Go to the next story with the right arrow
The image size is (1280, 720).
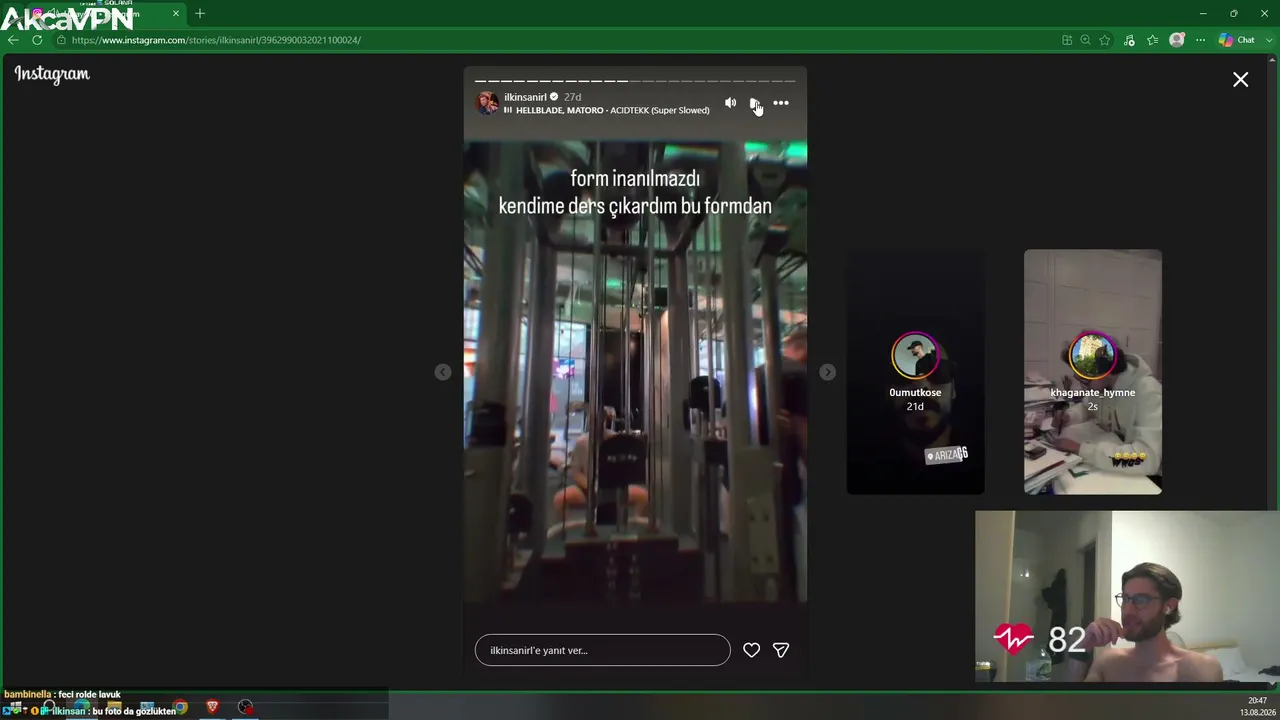[827, 372]
